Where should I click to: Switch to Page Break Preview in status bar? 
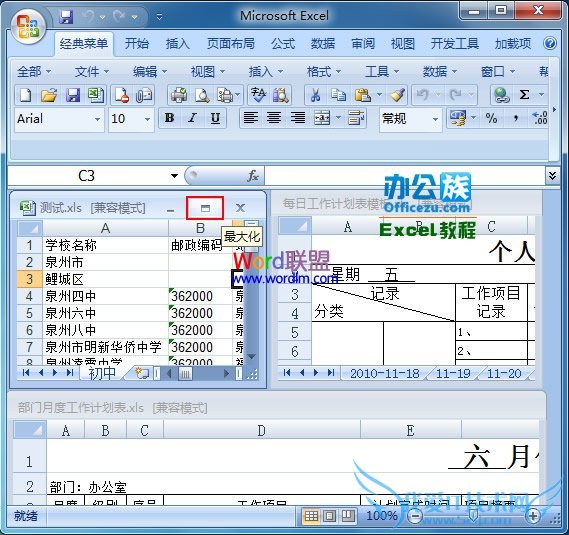click(x=348, y=516)
